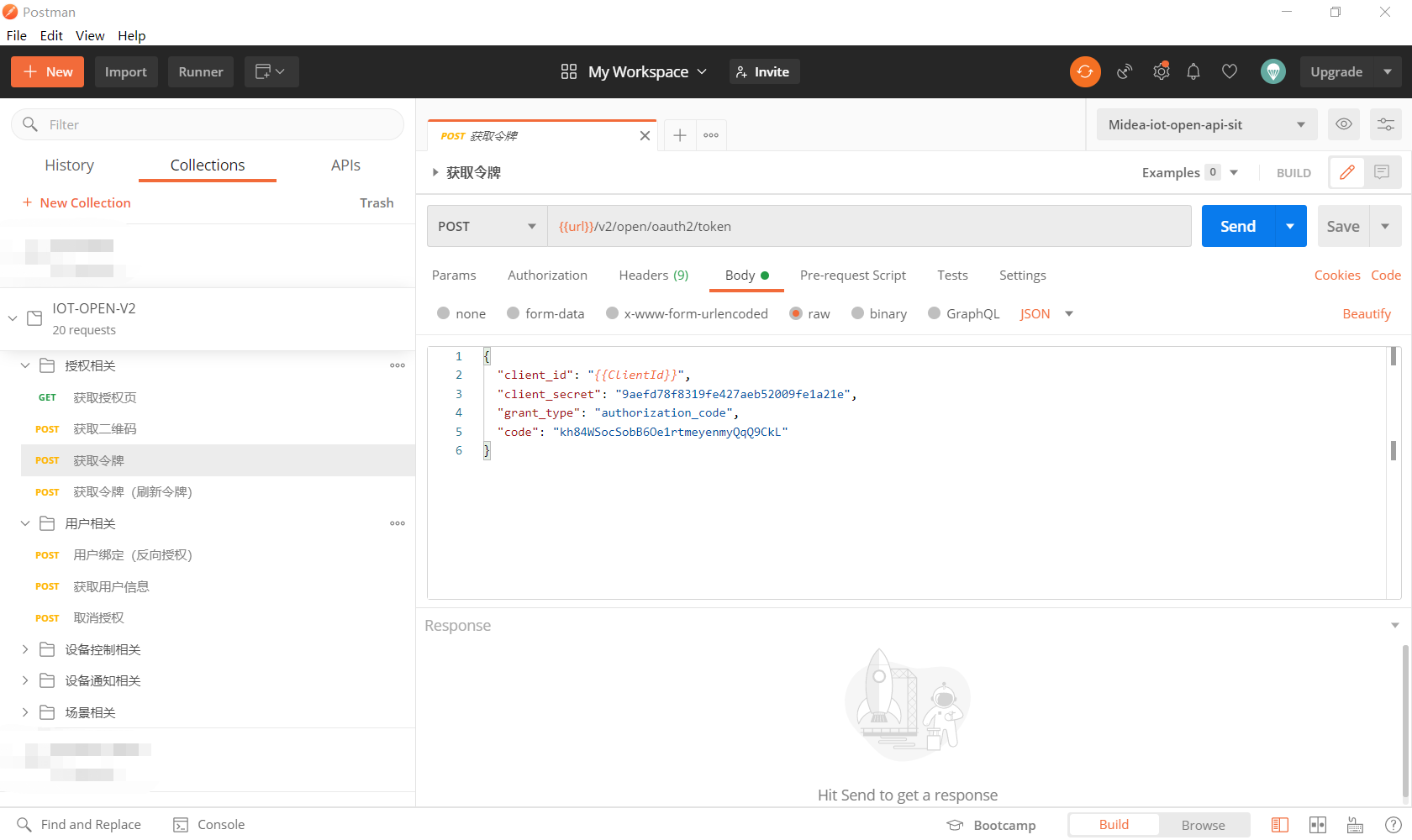Expand the 场景相关 folder
This screenshot has width=1412, height=840.
25,712
